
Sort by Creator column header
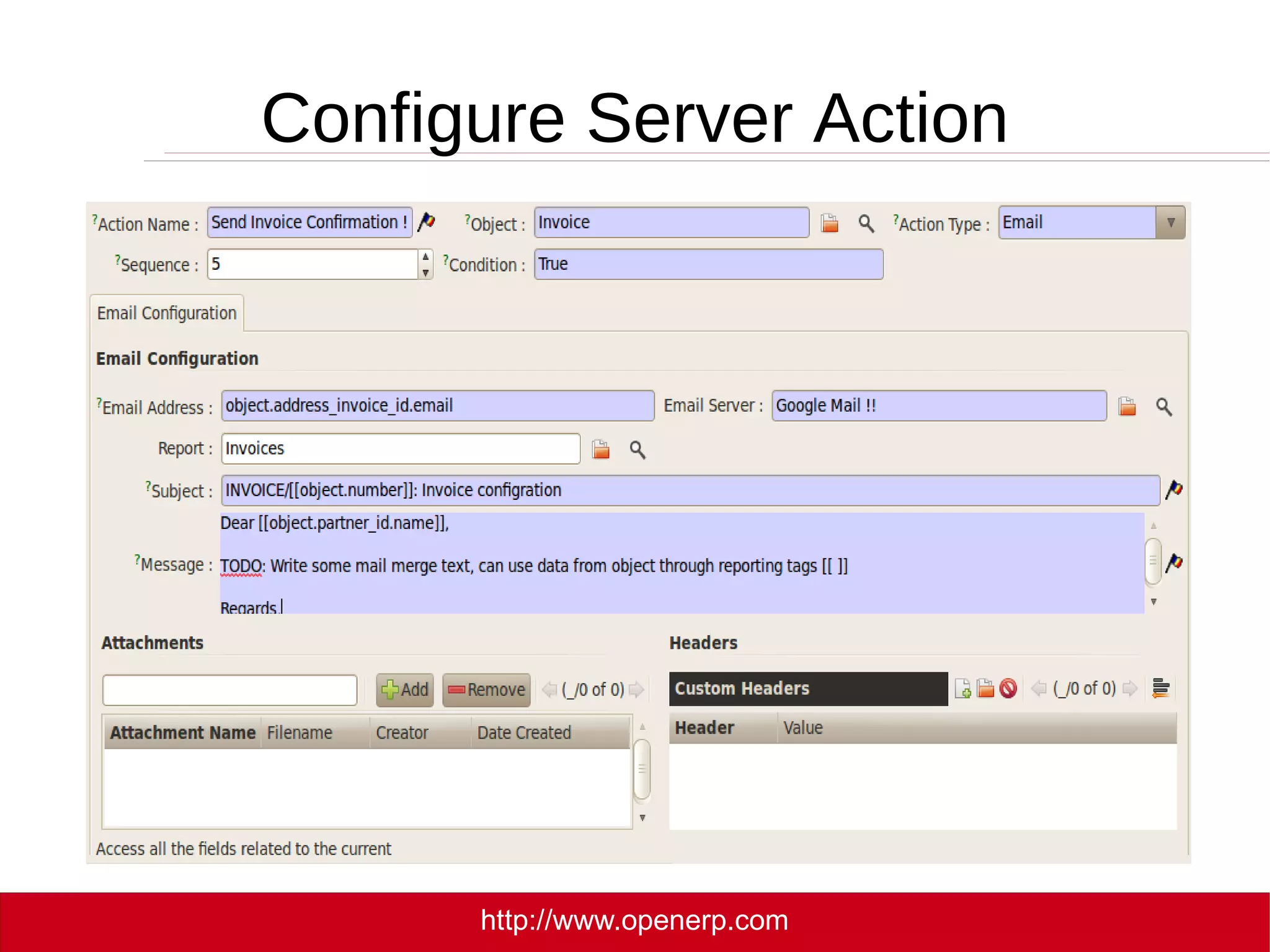coord(420,732)
